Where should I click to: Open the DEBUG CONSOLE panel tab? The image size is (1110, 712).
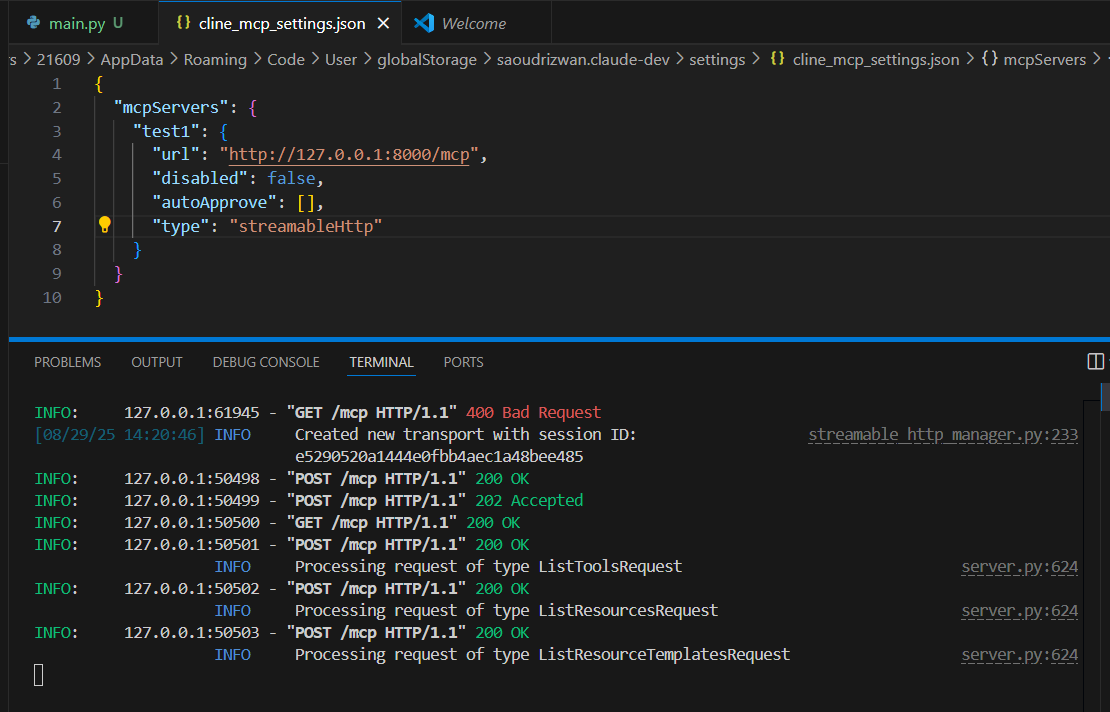point(266,362)
